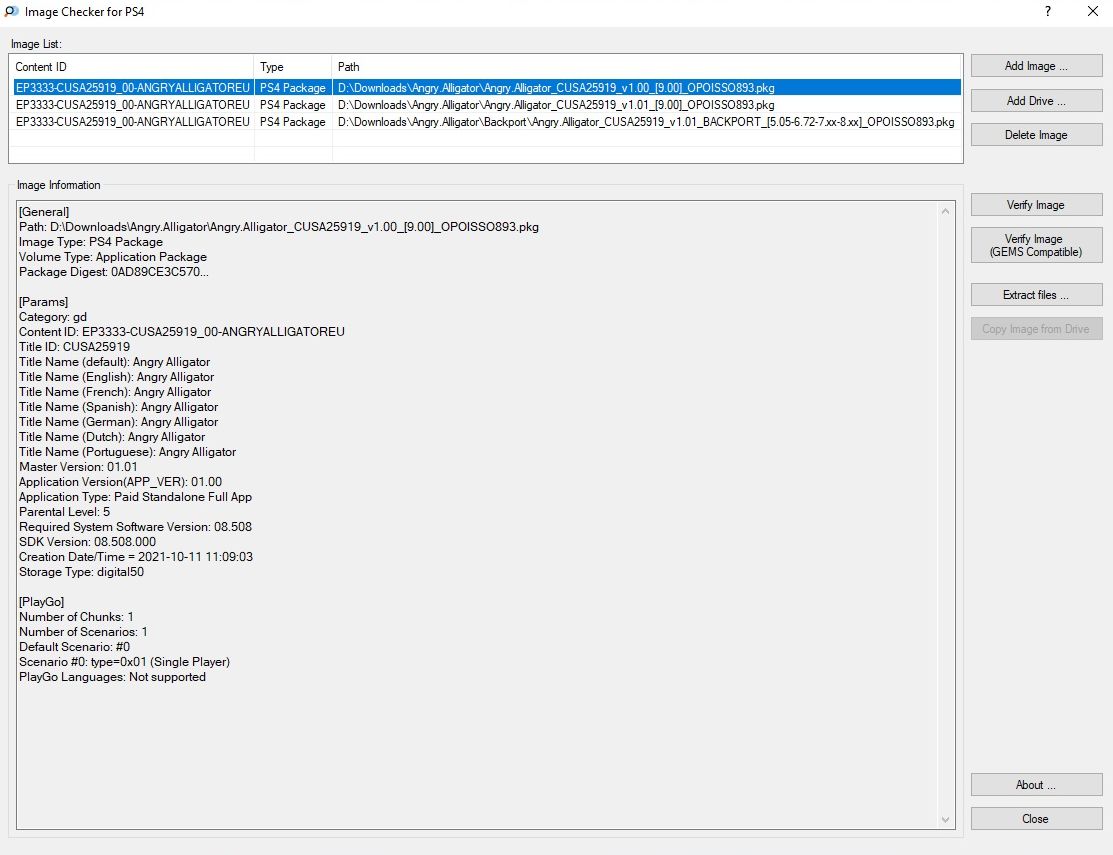The height and width of the screenshot is (855, 1113).
Task: Click the Volume Type: Application Package line
Action: pos(113,257)
